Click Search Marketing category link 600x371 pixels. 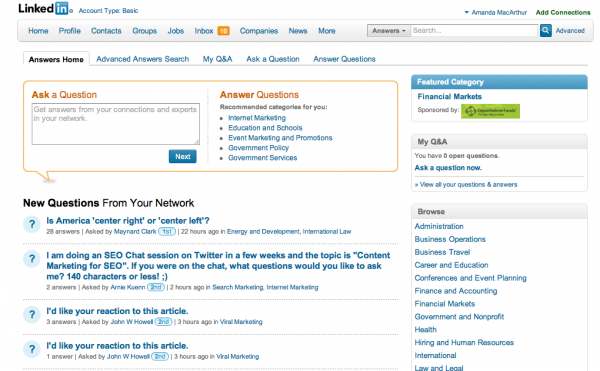pos(238,287)
